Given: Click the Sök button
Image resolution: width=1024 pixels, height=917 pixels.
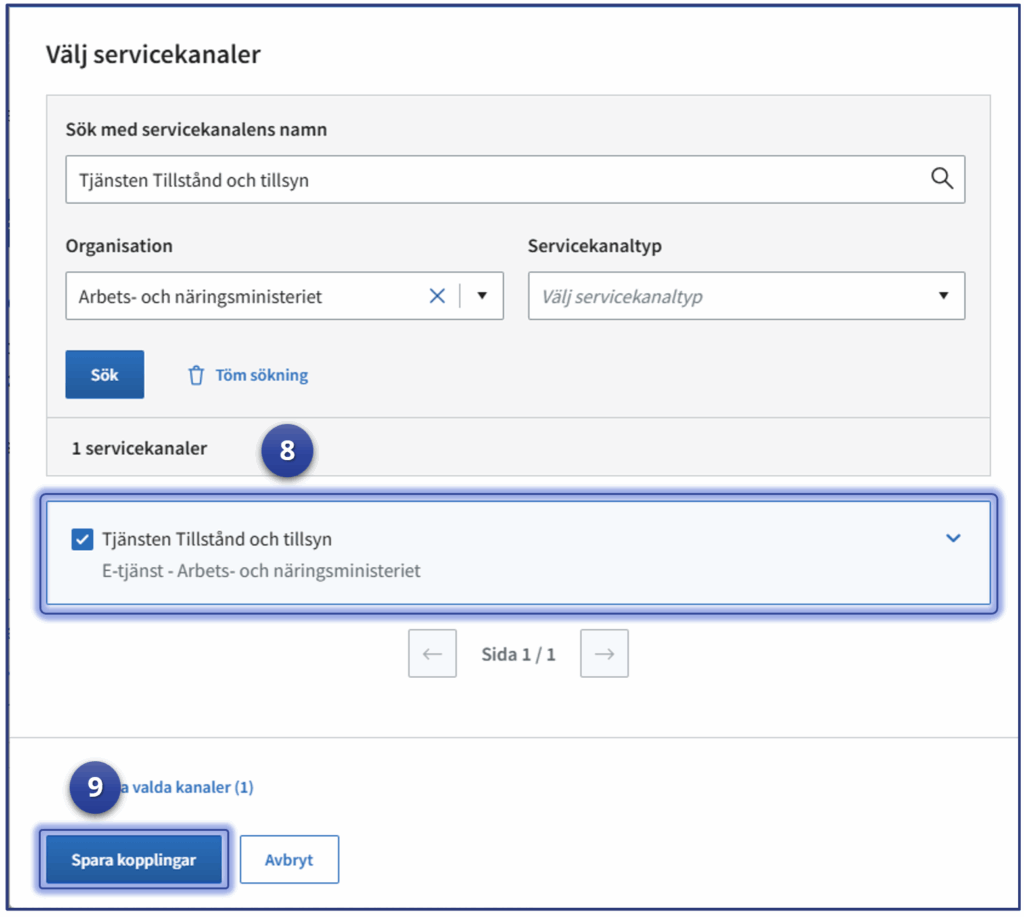Looking at the screenshot, I should tap(105, 375).
